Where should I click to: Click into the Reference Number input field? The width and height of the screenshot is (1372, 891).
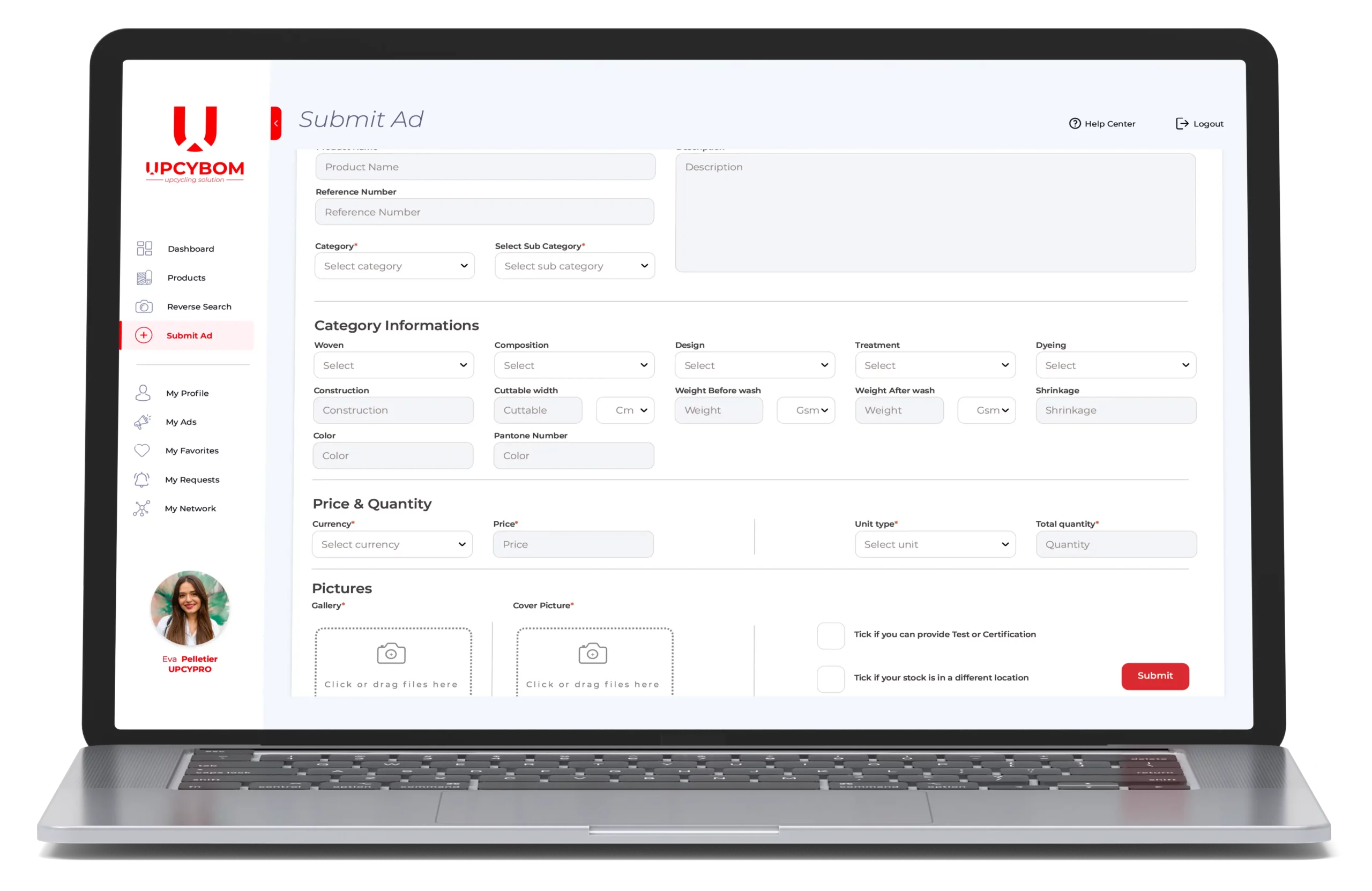click(x=484, y=212)
